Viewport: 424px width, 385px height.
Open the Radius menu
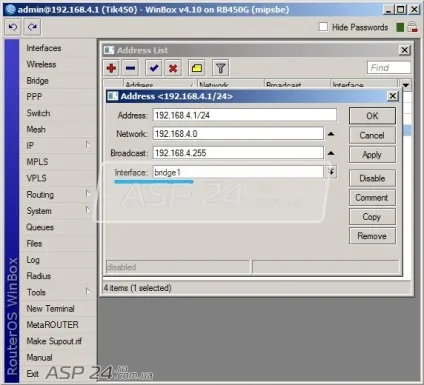(x=39, y=276)
